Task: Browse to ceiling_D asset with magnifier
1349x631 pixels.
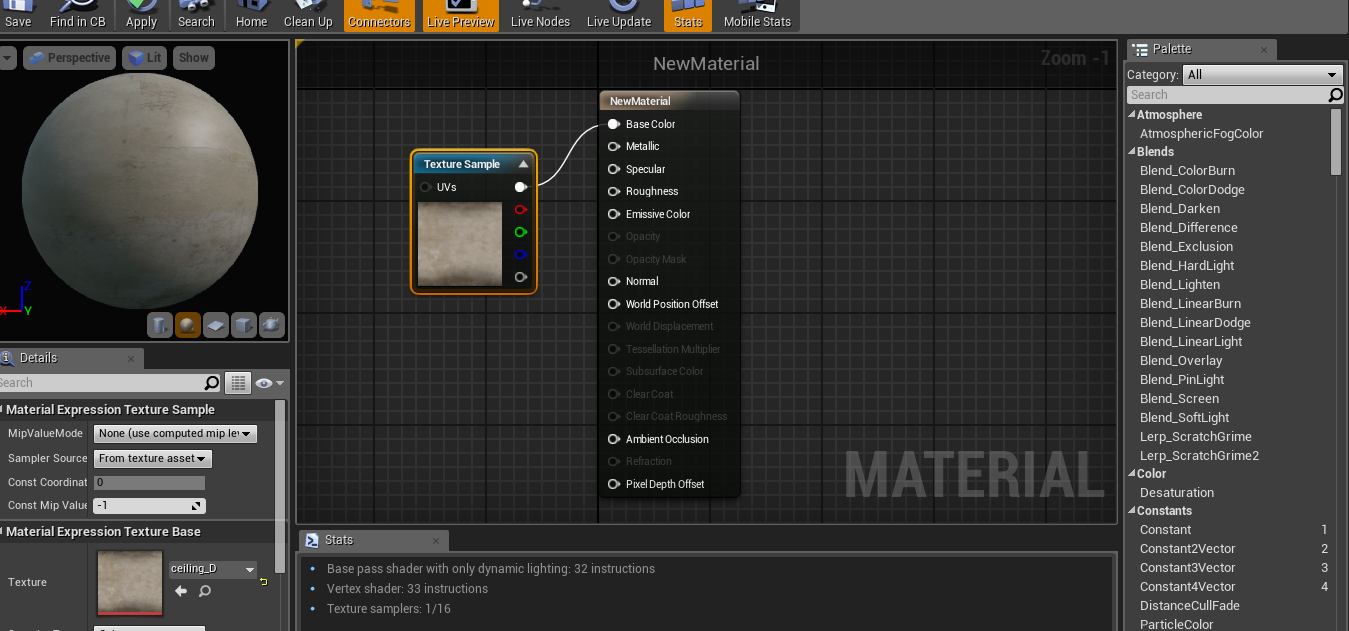Action: pyautogui.click(x=205, y=591)
